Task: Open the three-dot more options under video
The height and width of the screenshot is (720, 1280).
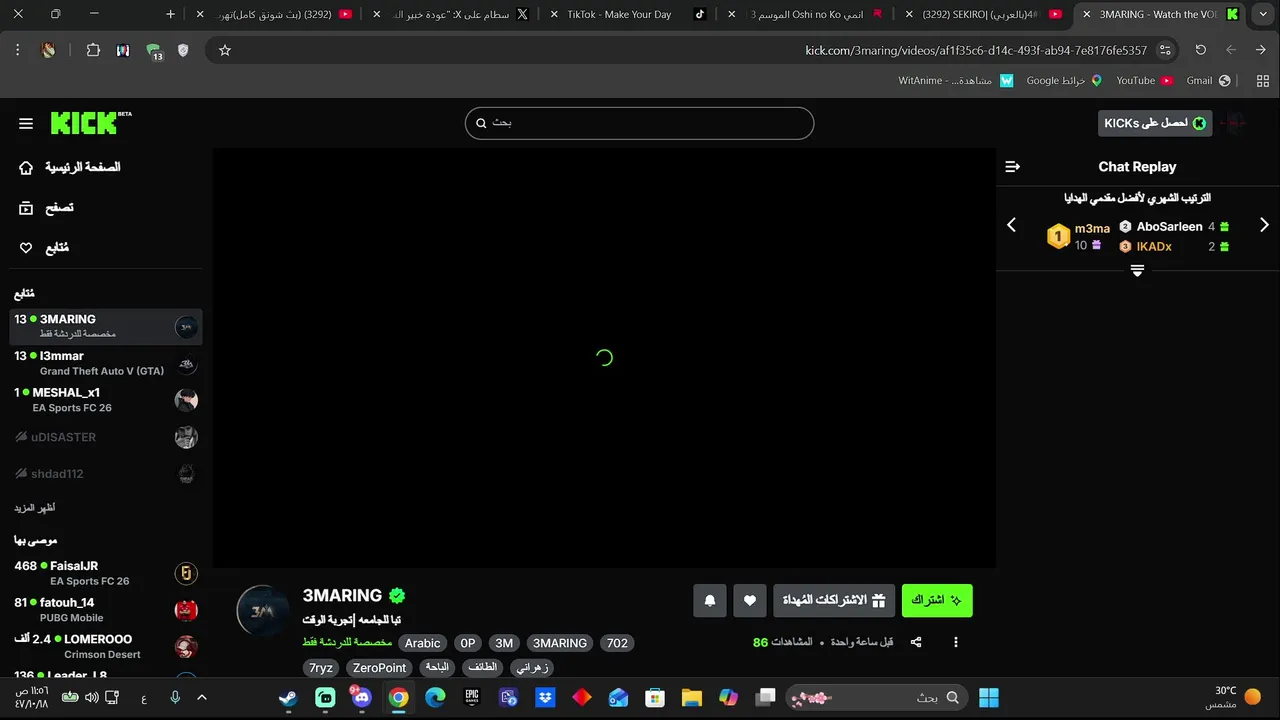Action: pyautogui.click(x=956, y=642)
